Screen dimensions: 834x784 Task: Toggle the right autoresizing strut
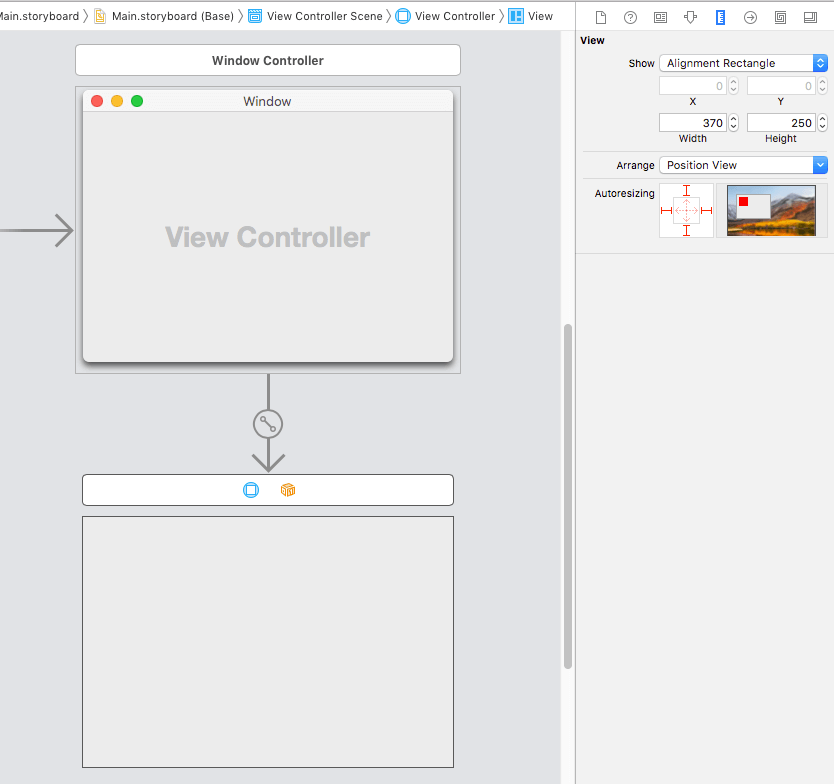coord(706,211)
